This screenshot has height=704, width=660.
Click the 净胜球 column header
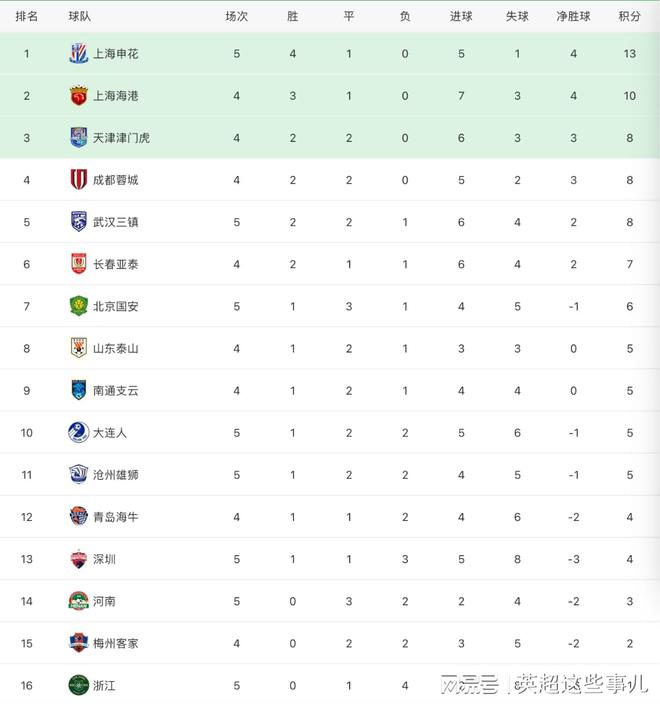(573, 17)
